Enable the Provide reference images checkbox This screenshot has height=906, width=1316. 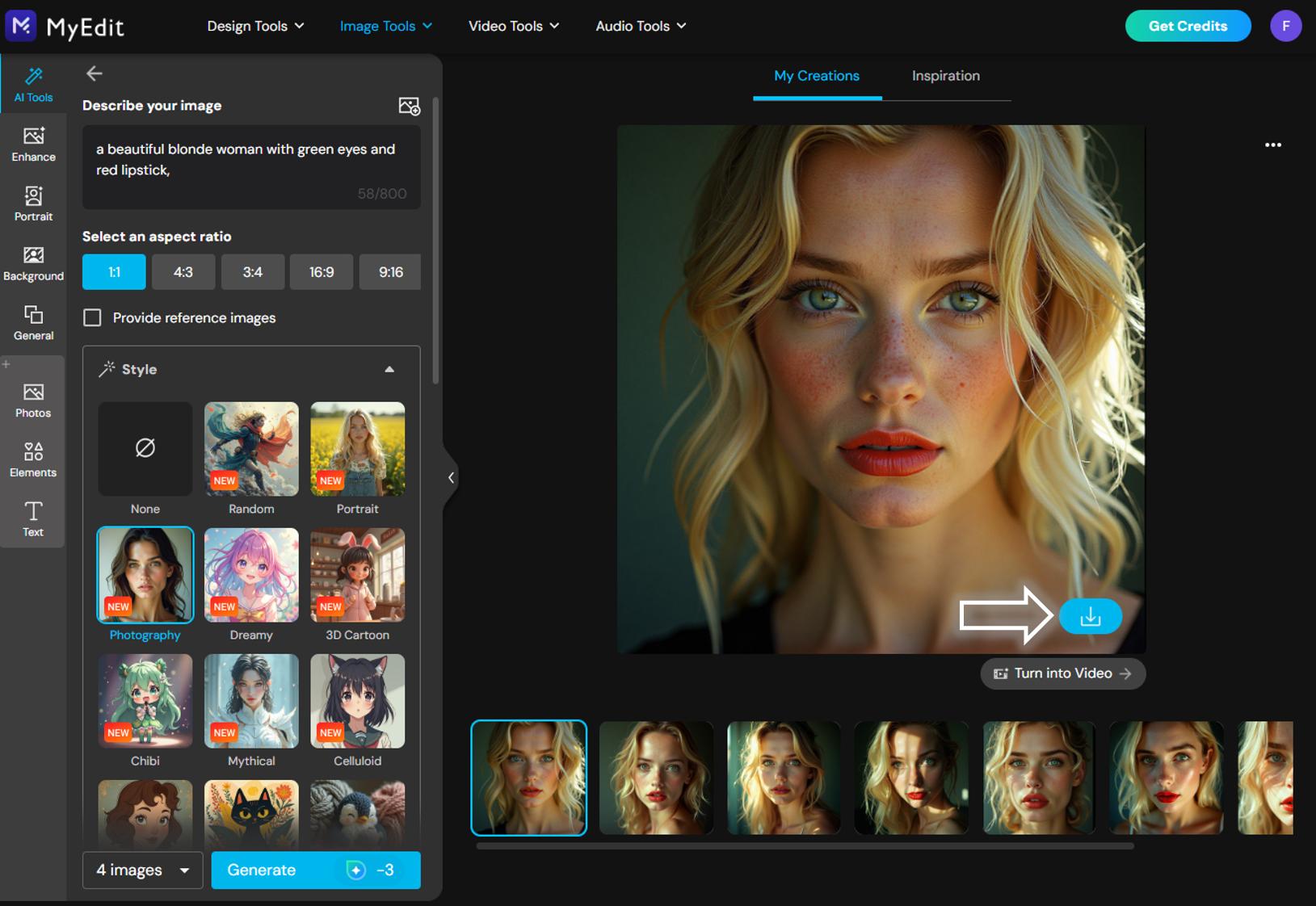(93, 318)
